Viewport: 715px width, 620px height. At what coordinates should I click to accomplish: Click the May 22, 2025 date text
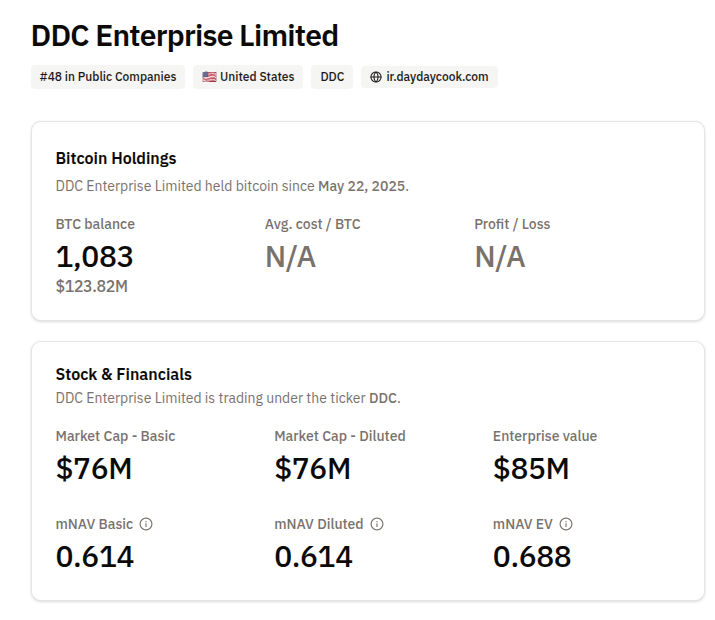point(362,186)
